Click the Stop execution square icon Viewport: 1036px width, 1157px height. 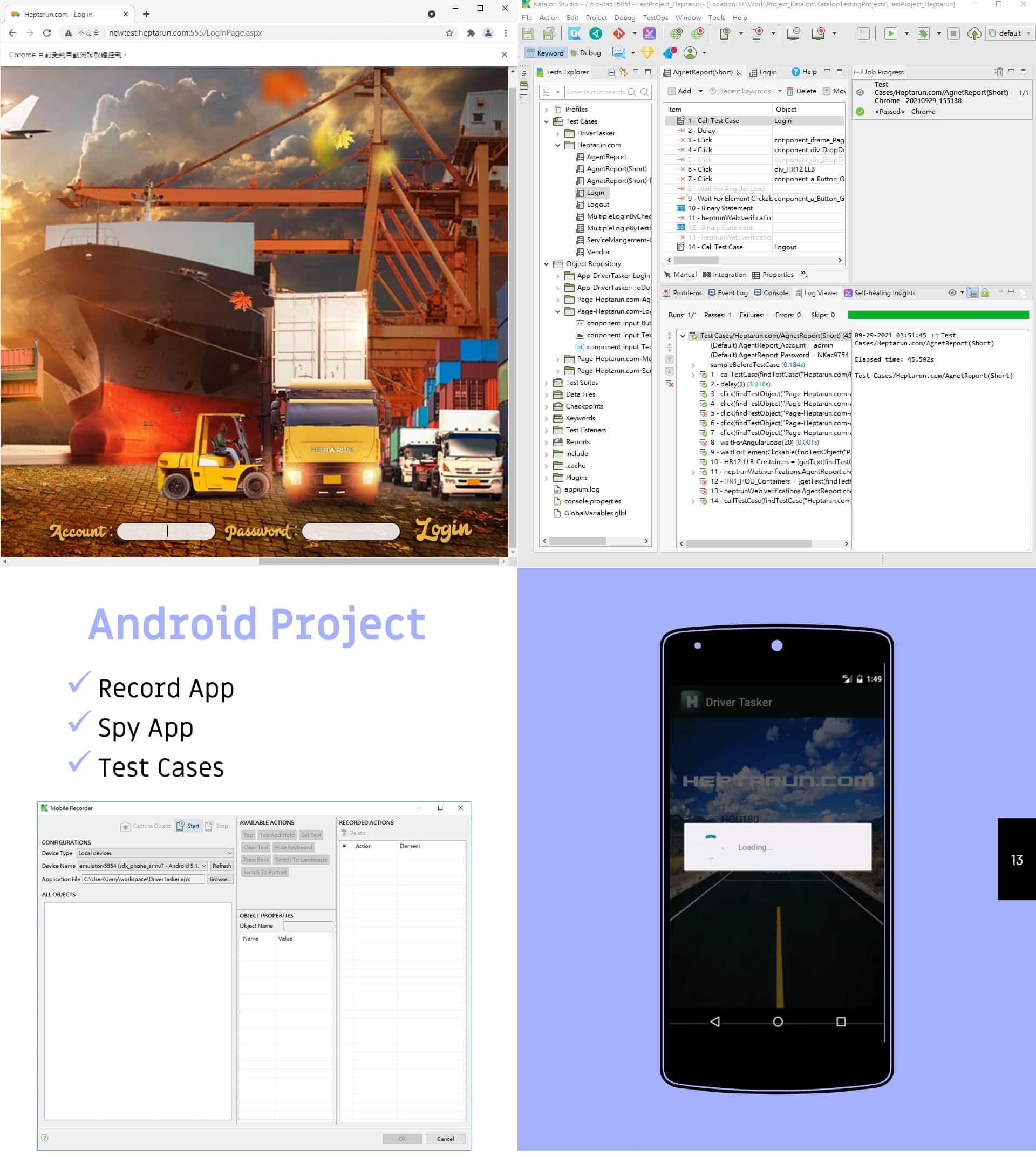pos(953,33)
